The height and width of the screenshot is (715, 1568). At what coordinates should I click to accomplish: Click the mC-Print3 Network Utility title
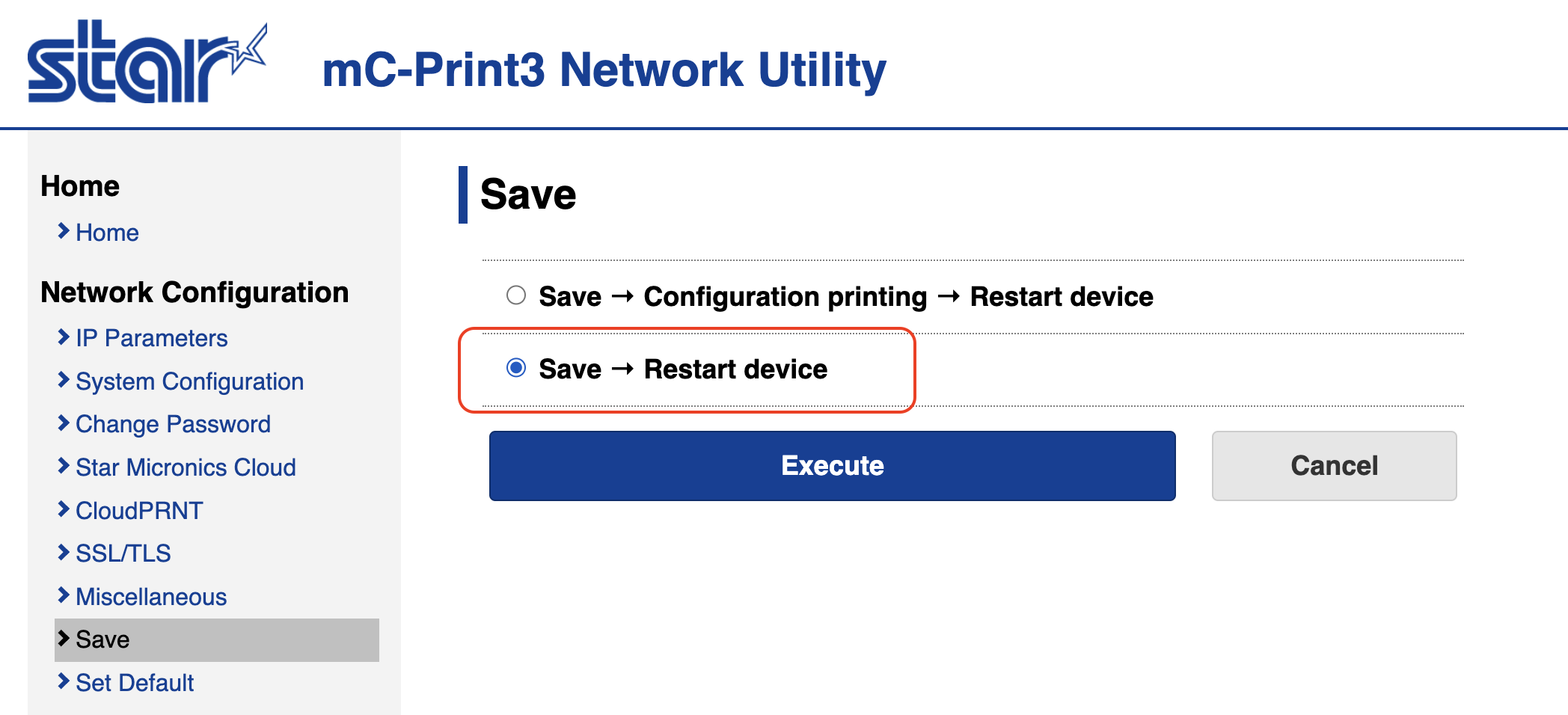coord(604,70)
